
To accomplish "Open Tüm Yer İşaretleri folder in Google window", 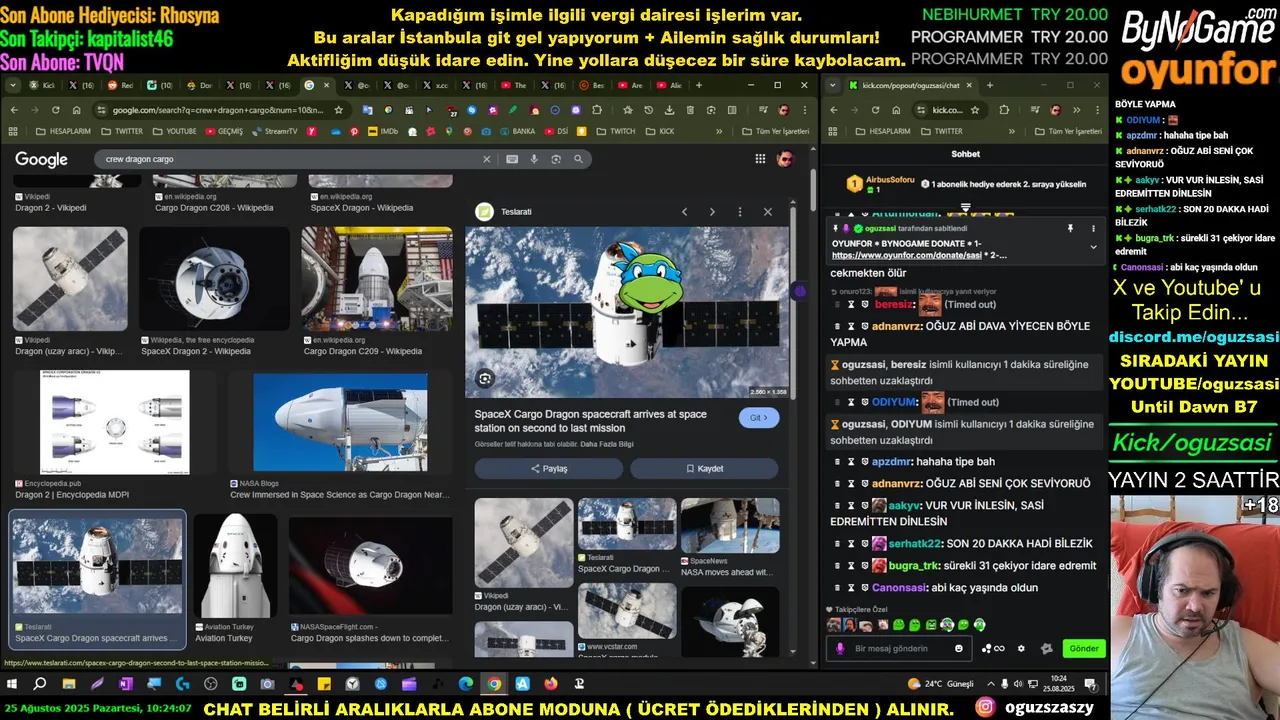I will coord(776,131).
